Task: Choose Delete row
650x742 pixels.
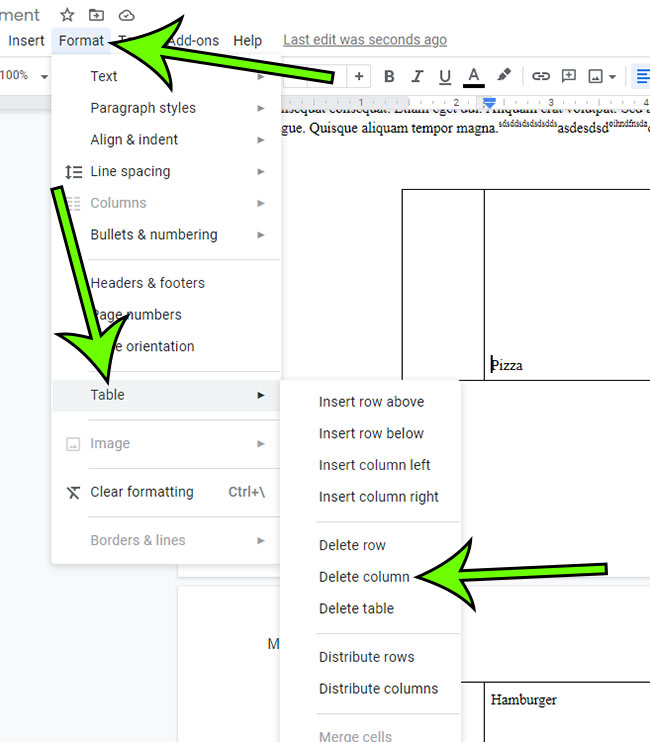Action: pyautogui.click(x=370, y=545)
